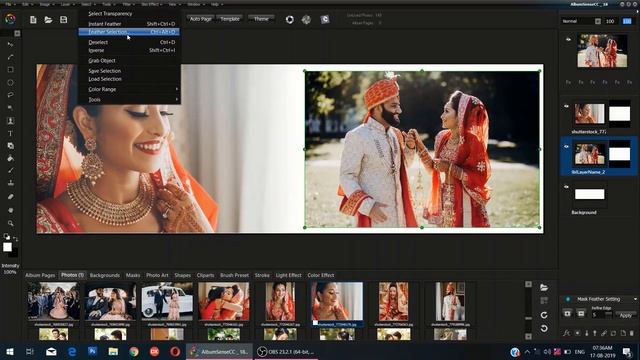The image size is (640, 360).
Task: Click the color wheel application logo
Action: pos(11,19)
